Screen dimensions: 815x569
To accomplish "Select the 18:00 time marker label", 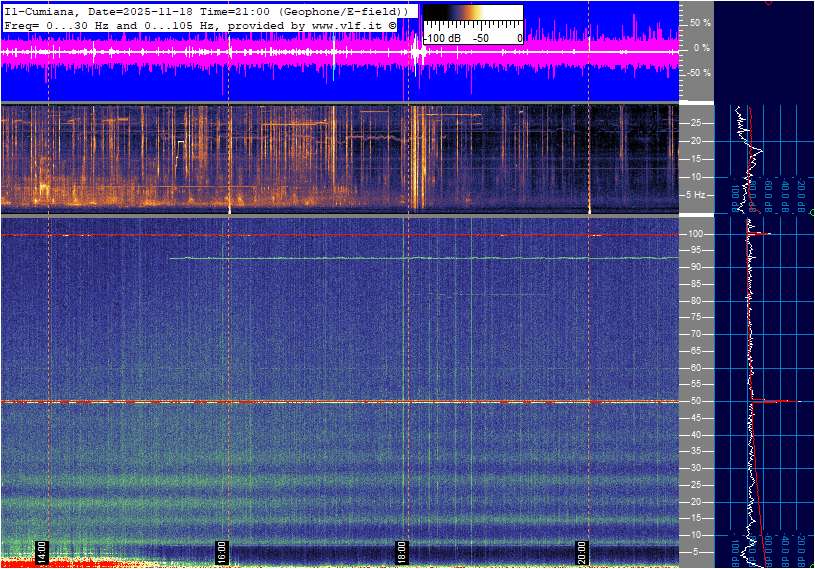I will click(402, 553).
